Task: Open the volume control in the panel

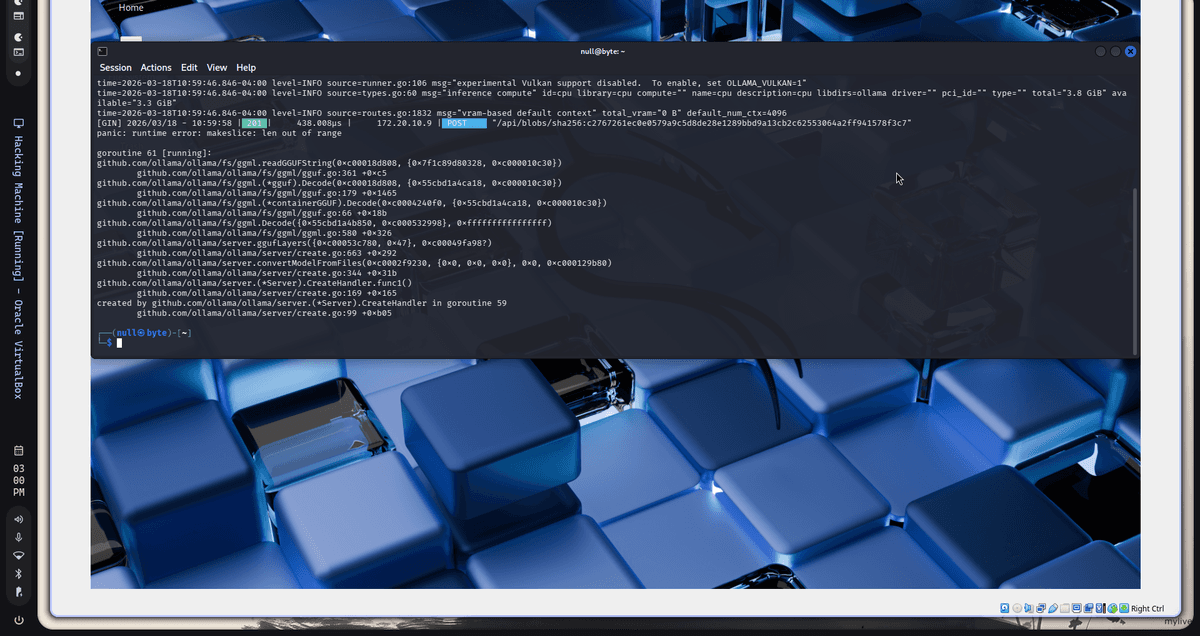Action: click(18, 519)
